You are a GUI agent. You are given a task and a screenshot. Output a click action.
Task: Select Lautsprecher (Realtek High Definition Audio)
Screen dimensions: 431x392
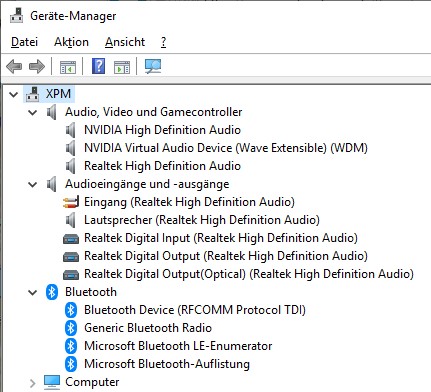tap(202, 220)
